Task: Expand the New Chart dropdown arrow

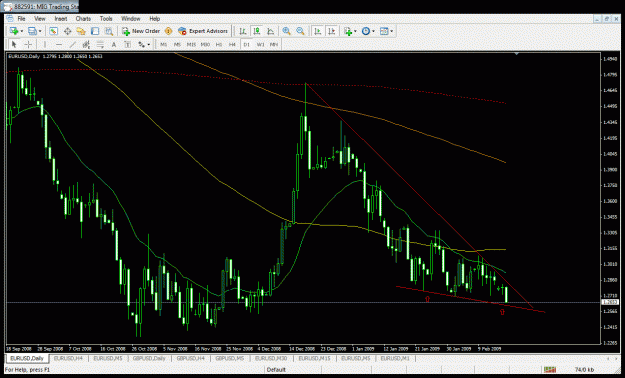Action: tap(22, 31)
